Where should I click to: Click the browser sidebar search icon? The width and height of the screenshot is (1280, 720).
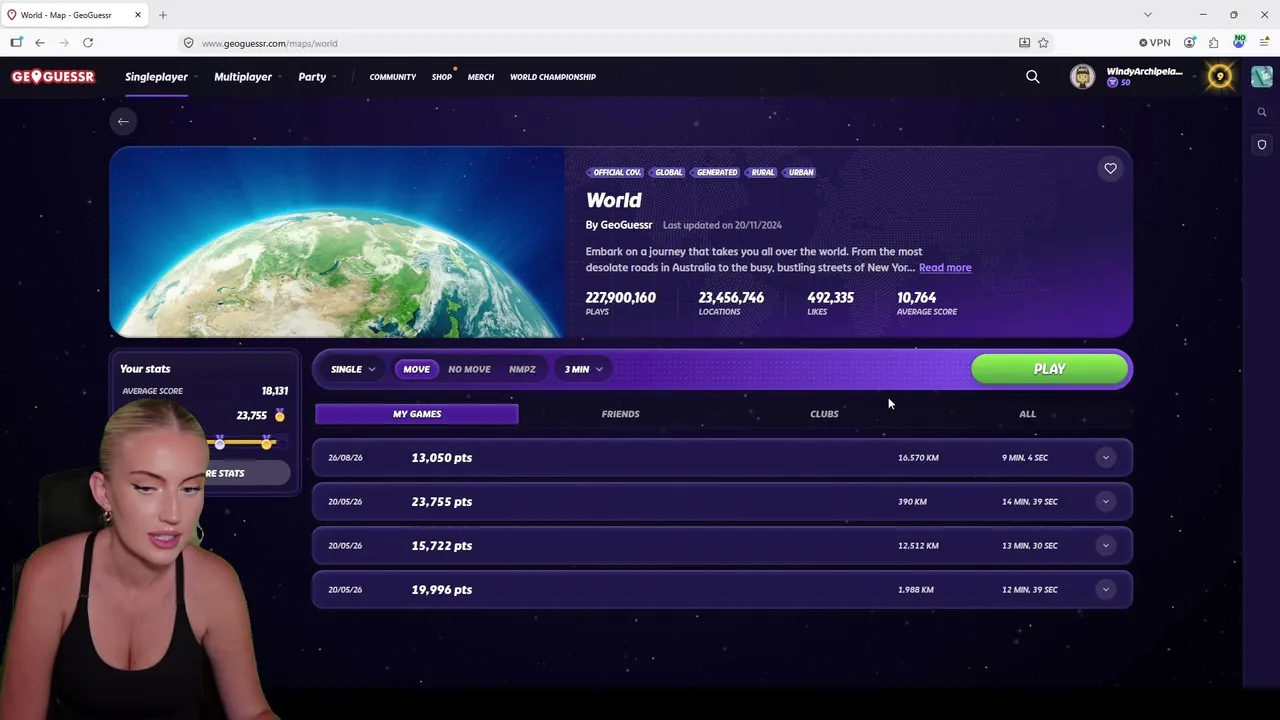[1262, 112]
